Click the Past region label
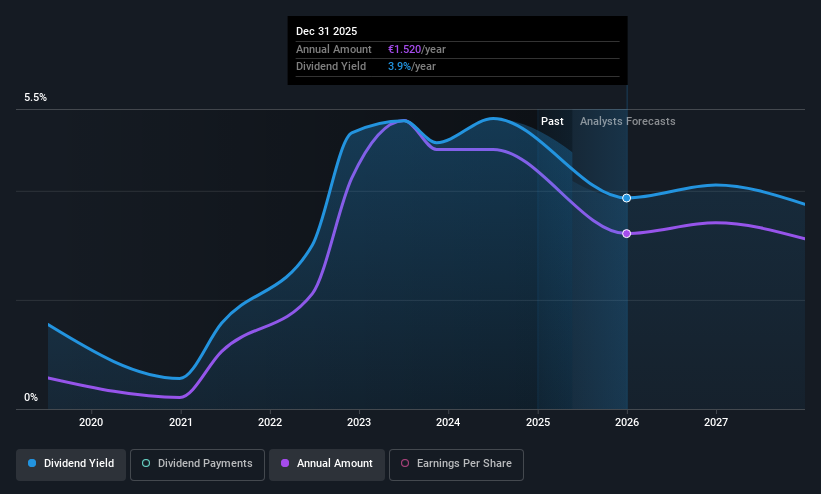The image size is (821, 494). (552, 122)
